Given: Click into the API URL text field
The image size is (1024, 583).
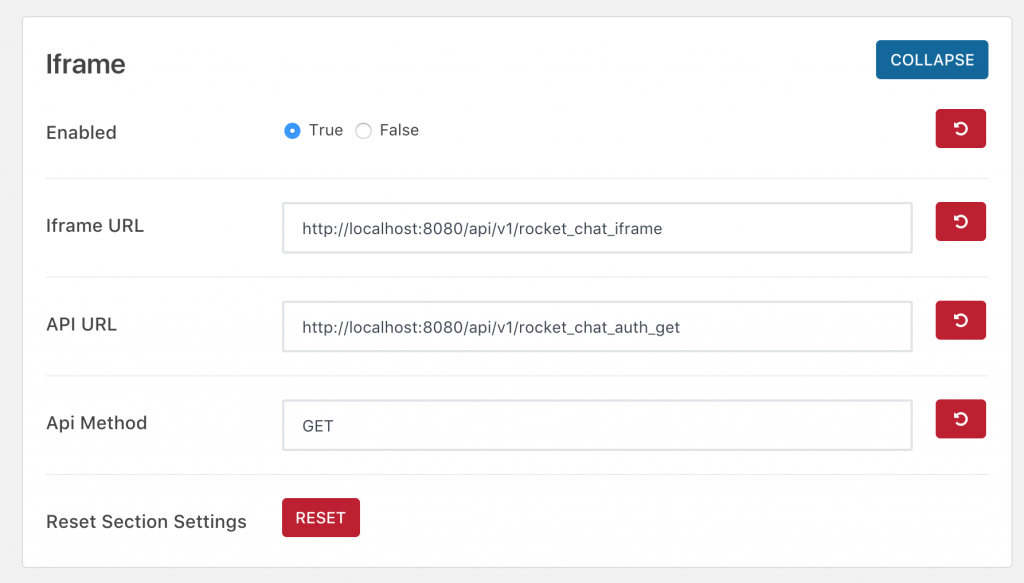Looking at the screenshot, I should click(x=597, y=326).
